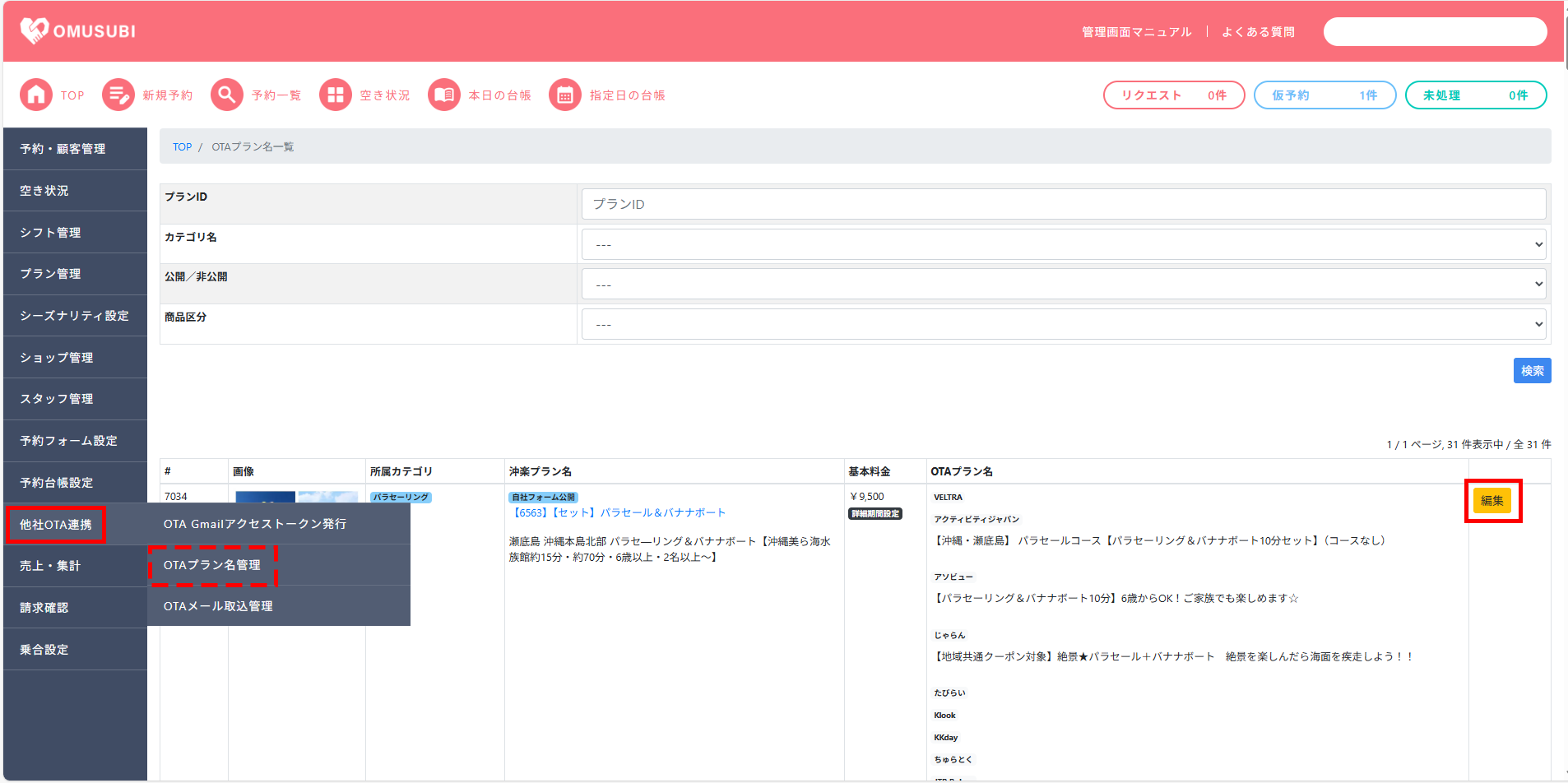This screenshot has width=1568, height=783.
Task: Open 空き状況 grid icon in toolbar
Action: pyautogui.click(x=336, y=95)
